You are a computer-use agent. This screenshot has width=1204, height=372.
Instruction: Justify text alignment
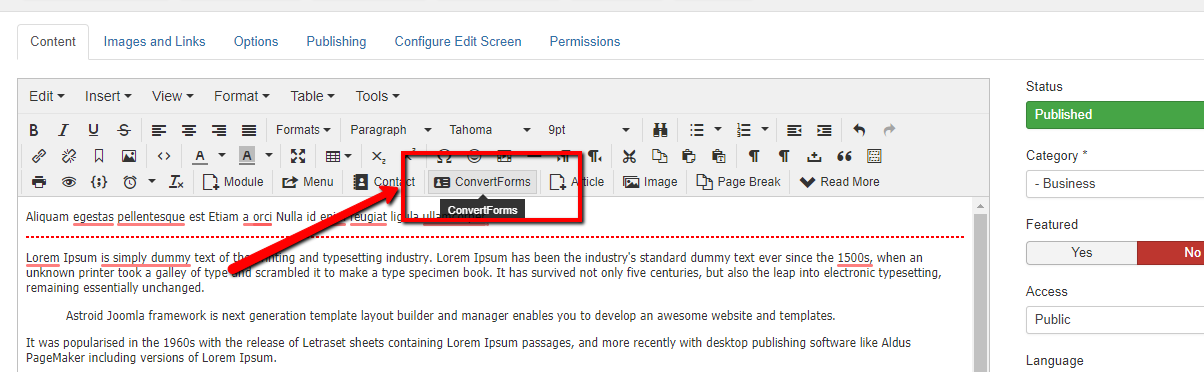[x=249, y=130]
